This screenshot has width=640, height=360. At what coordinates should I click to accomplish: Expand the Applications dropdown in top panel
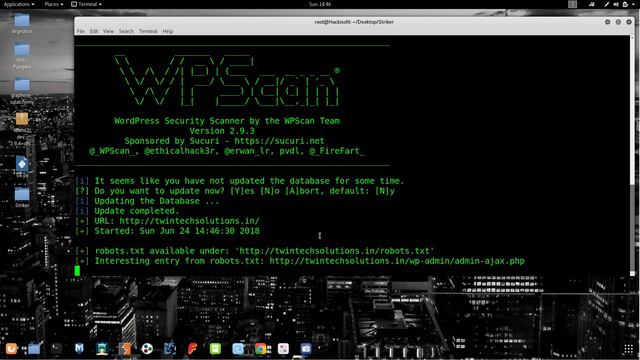[x=18, y=4]
